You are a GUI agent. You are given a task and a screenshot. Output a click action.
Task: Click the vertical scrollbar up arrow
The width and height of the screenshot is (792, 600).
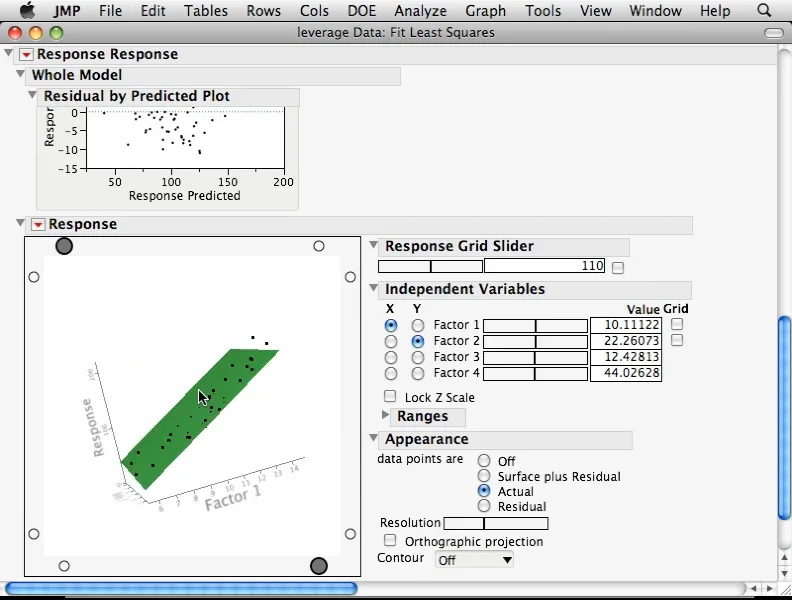(784, 558)
